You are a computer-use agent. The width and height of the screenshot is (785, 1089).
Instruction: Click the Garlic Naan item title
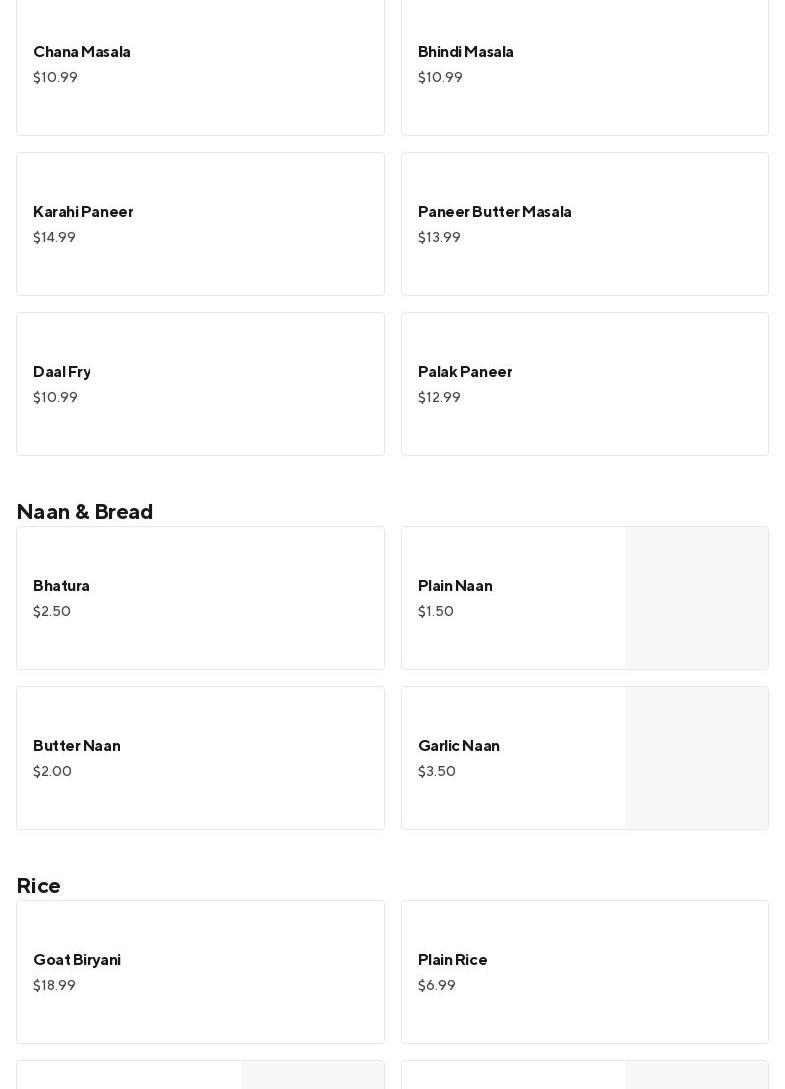459,746
